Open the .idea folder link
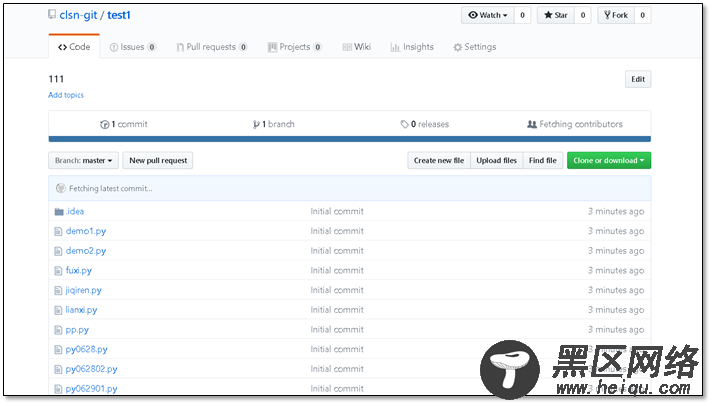712x405 pixels. (75, 212)
